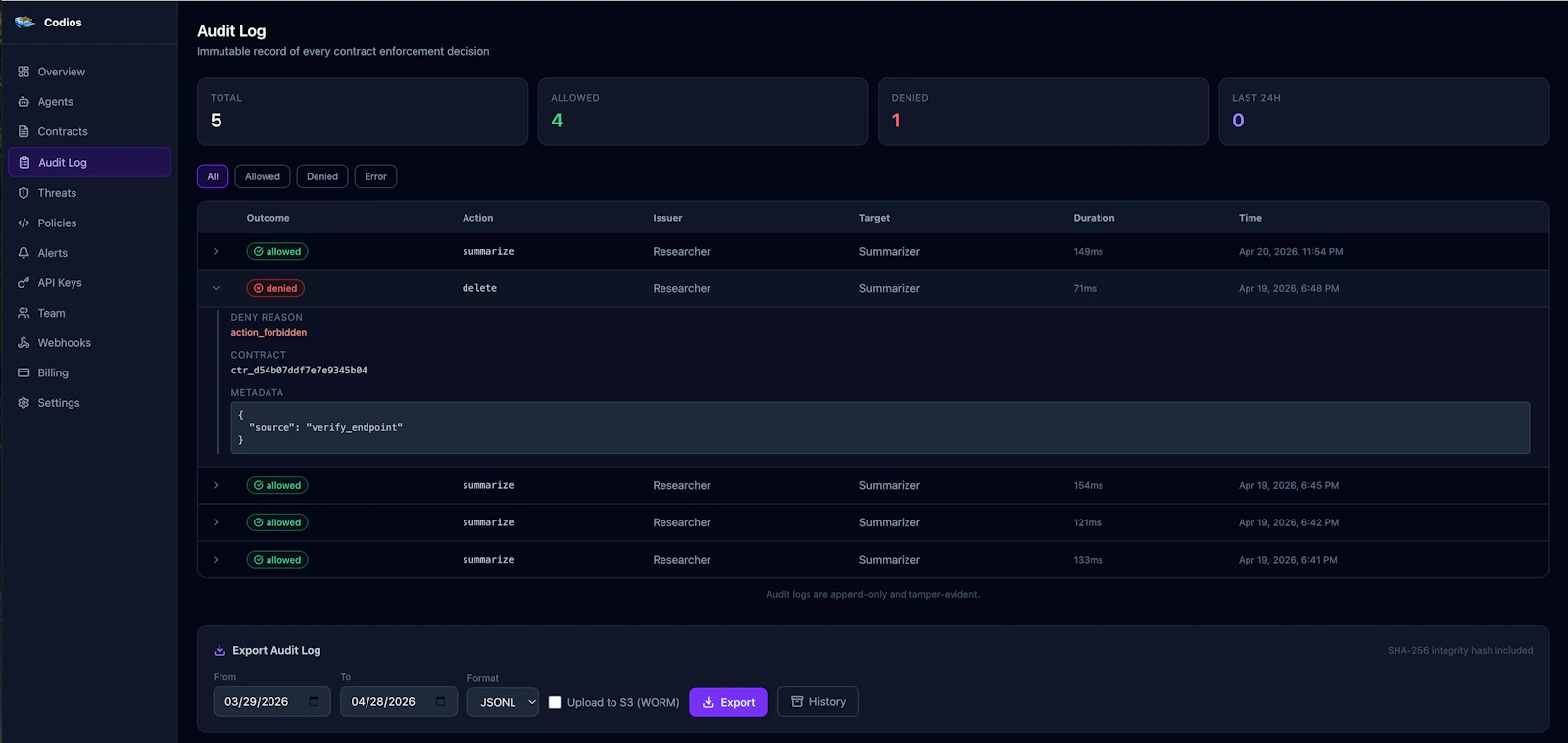Filter log by Allowed outcomes
The width and height of the screenshot is (1568, 743).
[x=263, y=176]
